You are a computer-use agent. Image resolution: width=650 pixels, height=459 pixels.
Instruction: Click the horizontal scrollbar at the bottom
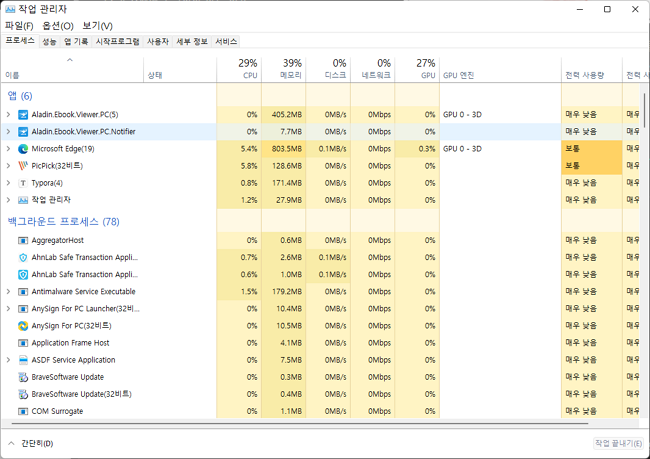click(x=300, y=424)
